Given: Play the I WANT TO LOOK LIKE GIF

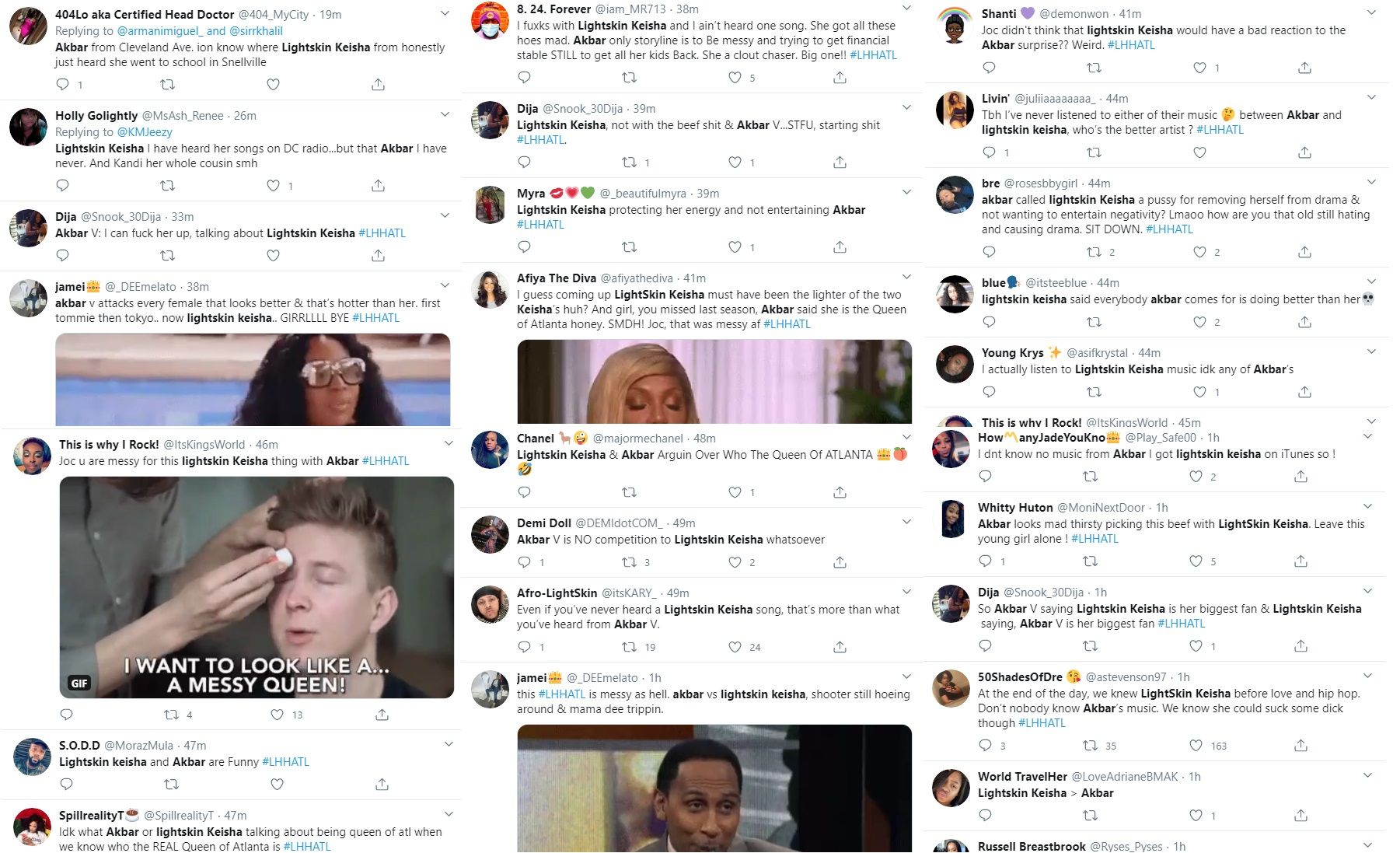Looking at the screenshot, I should click(x=257, y=587).
